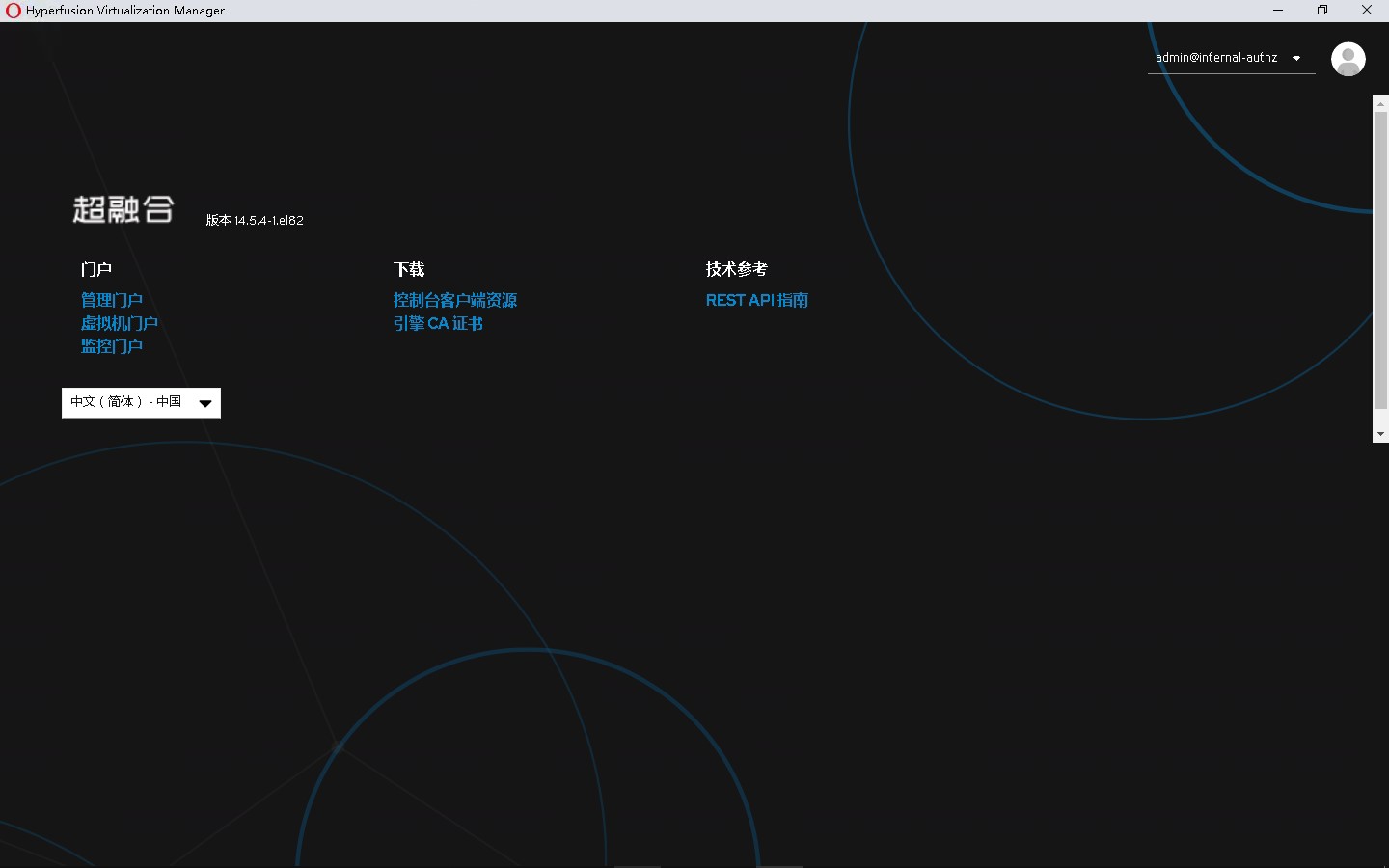Click the Opera-style app icon in title bar
The height and width of the screenshot is (868, 1389).
(14, 11)
